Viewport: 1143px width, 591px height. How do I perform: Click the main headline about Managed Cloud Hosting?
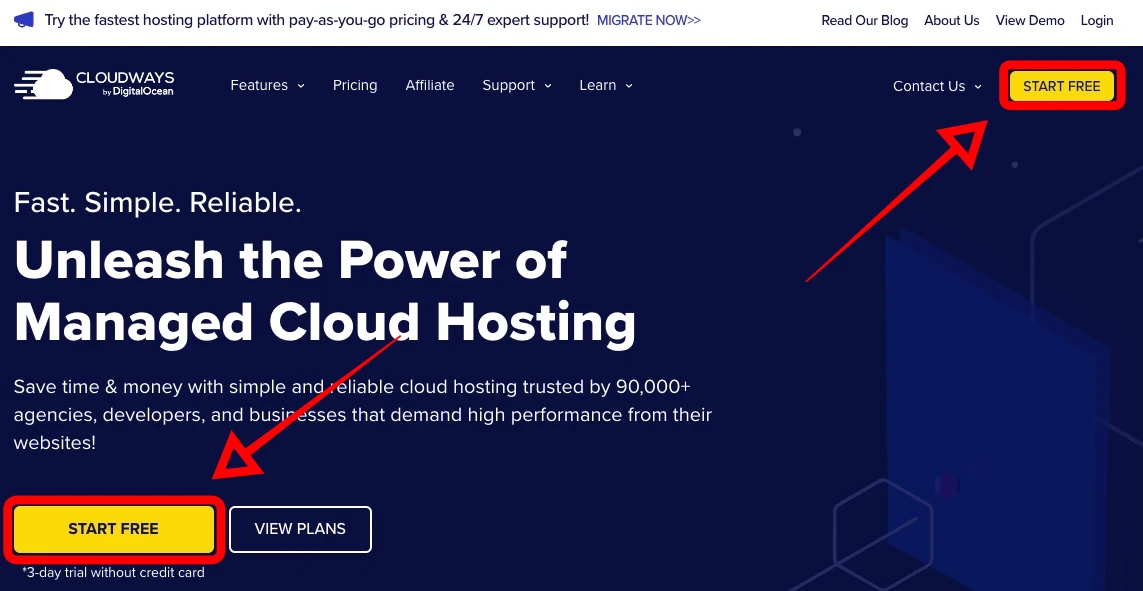(325, 291)
